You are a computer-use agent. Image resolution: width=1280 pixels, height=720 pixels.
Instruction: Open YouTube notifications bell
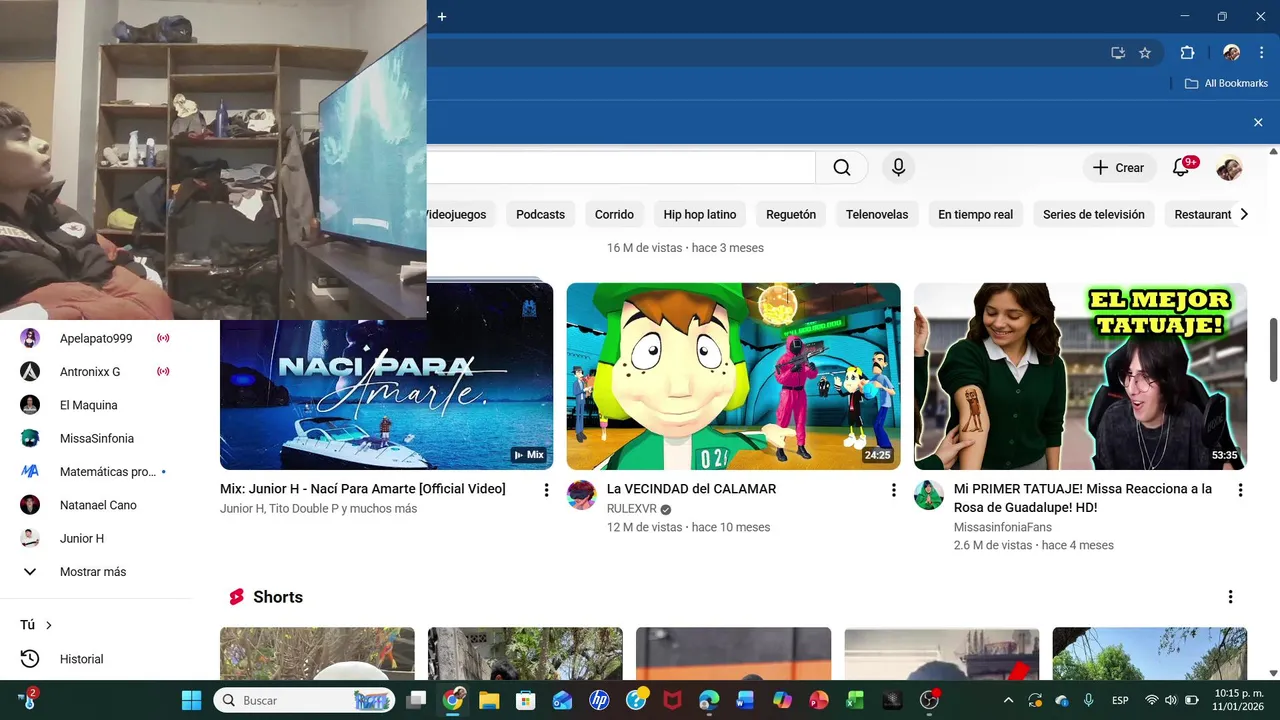click(x=1181, y=168)
